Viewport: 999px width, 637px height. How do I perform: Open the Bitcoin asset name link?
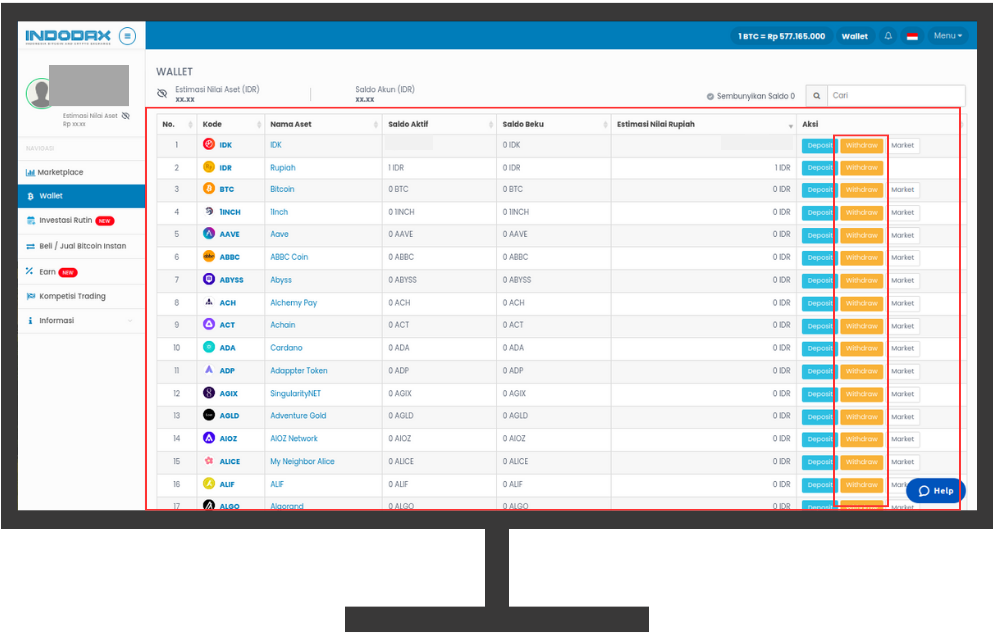[x=282, y=189]
